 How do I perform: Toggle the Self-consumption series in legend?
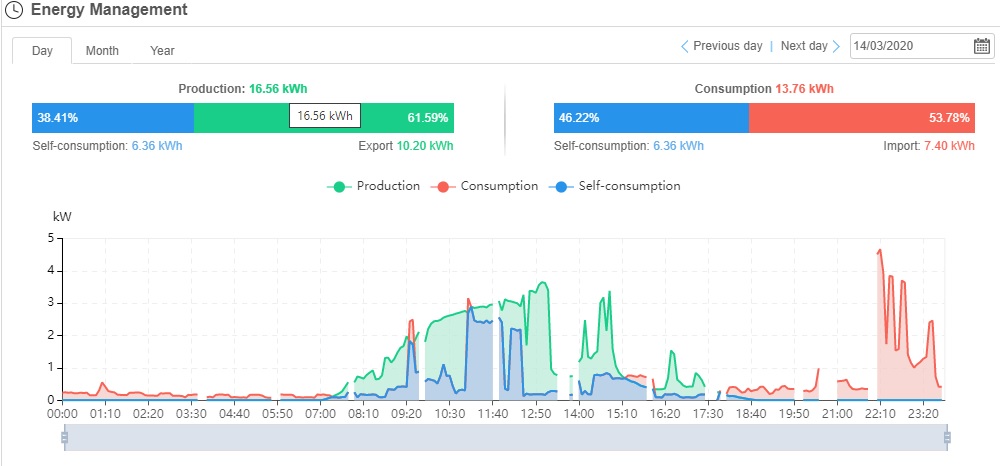[614, 186]
